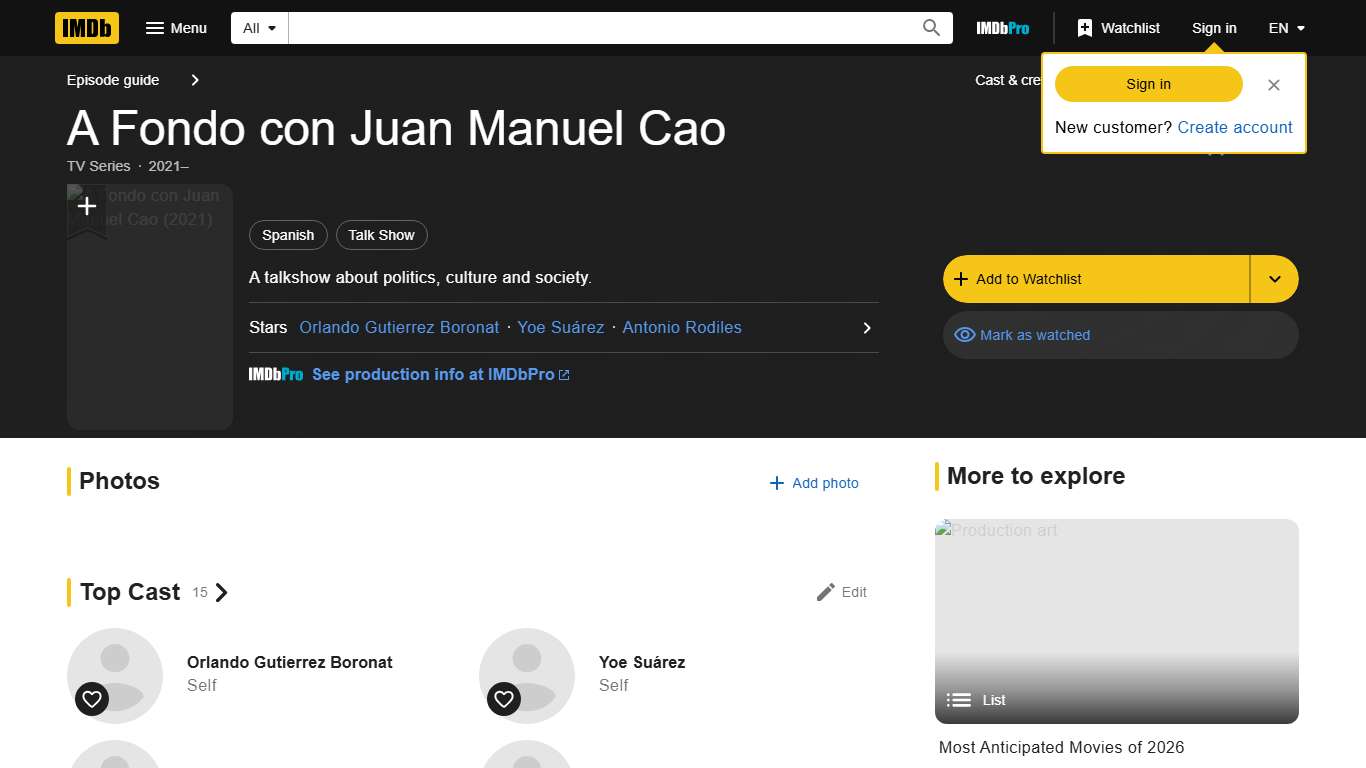The width and height of the screenshot is (1366, 768).
Task: Click the bookmark plus on the poster
Action: pyautogui.click(x=87, y=206)
